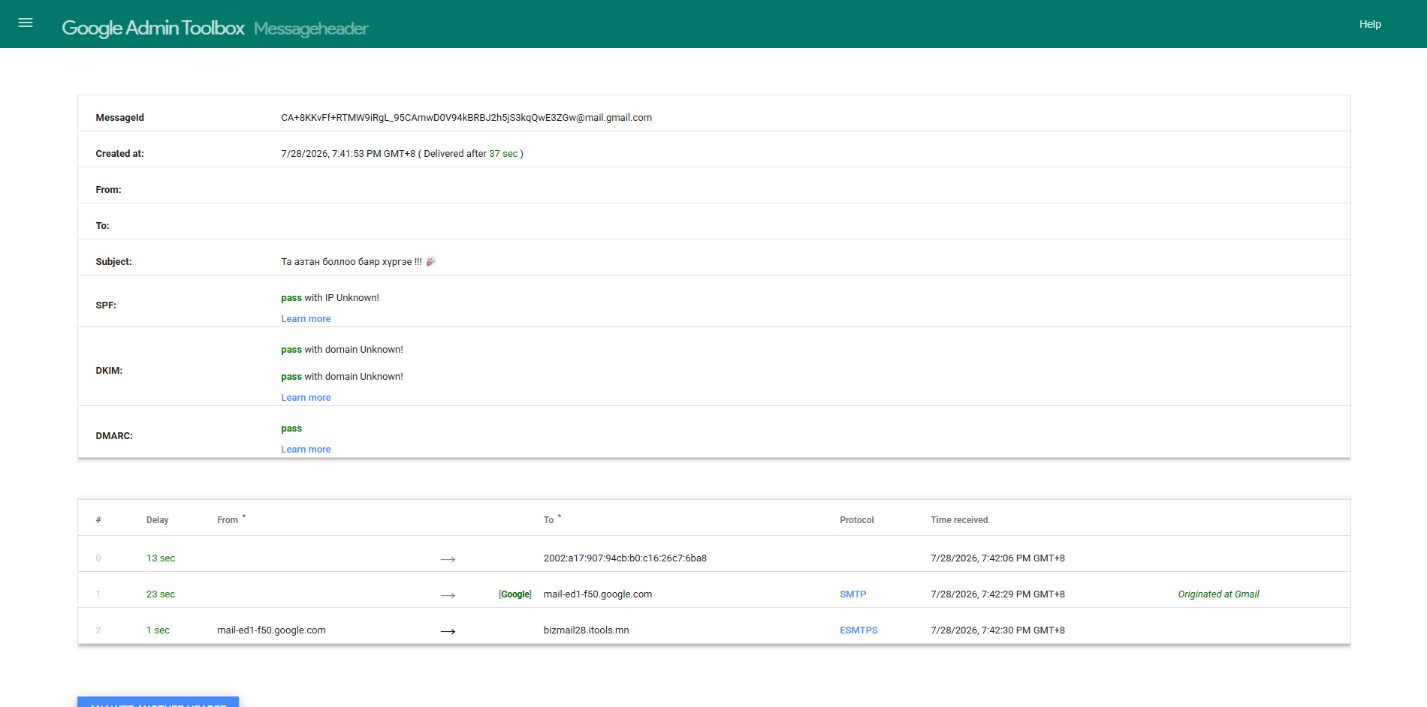
Task: Open the Help link
Action: coord(1370,24)
